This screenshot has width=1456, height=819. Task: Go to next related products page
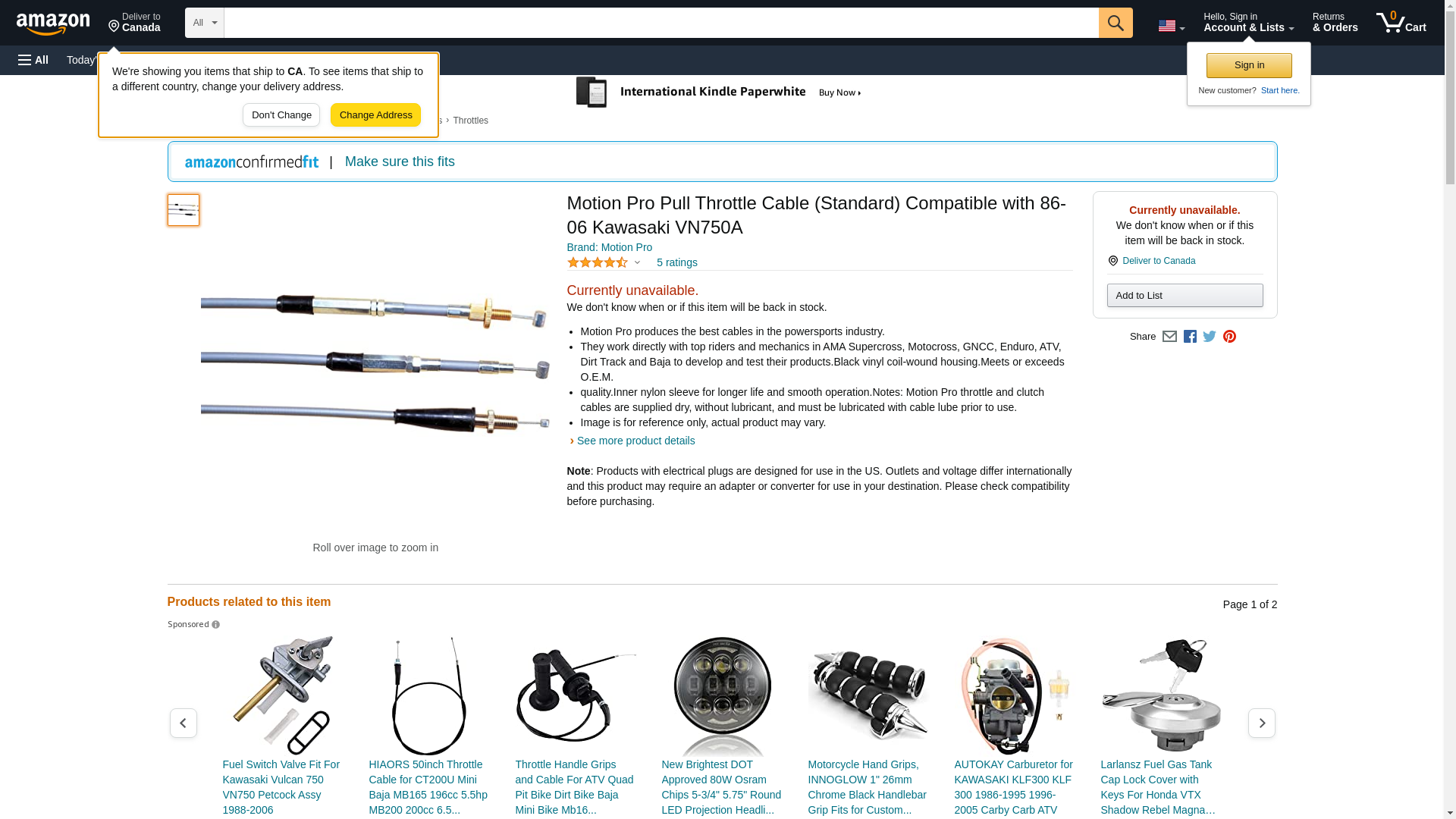[x=1261, y=723]
